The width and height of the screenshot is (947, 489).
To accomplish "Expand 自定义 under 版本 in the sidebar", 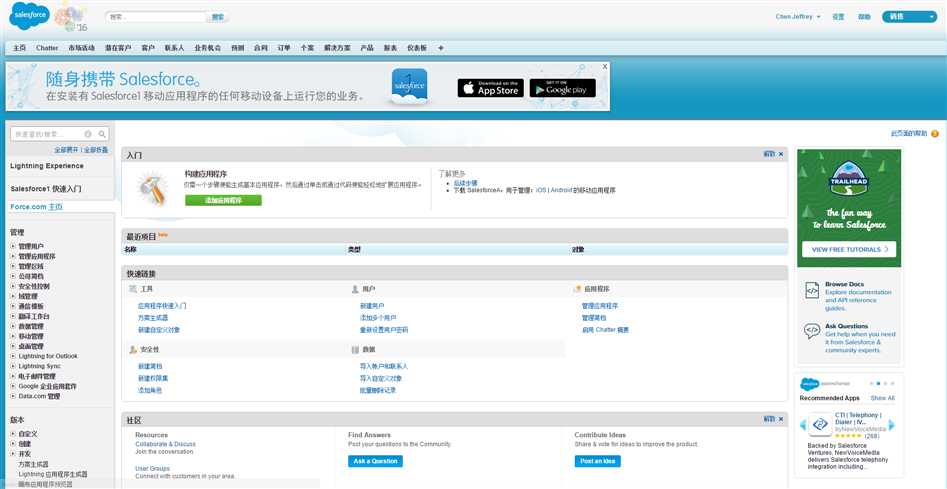I will pos(13,433).
